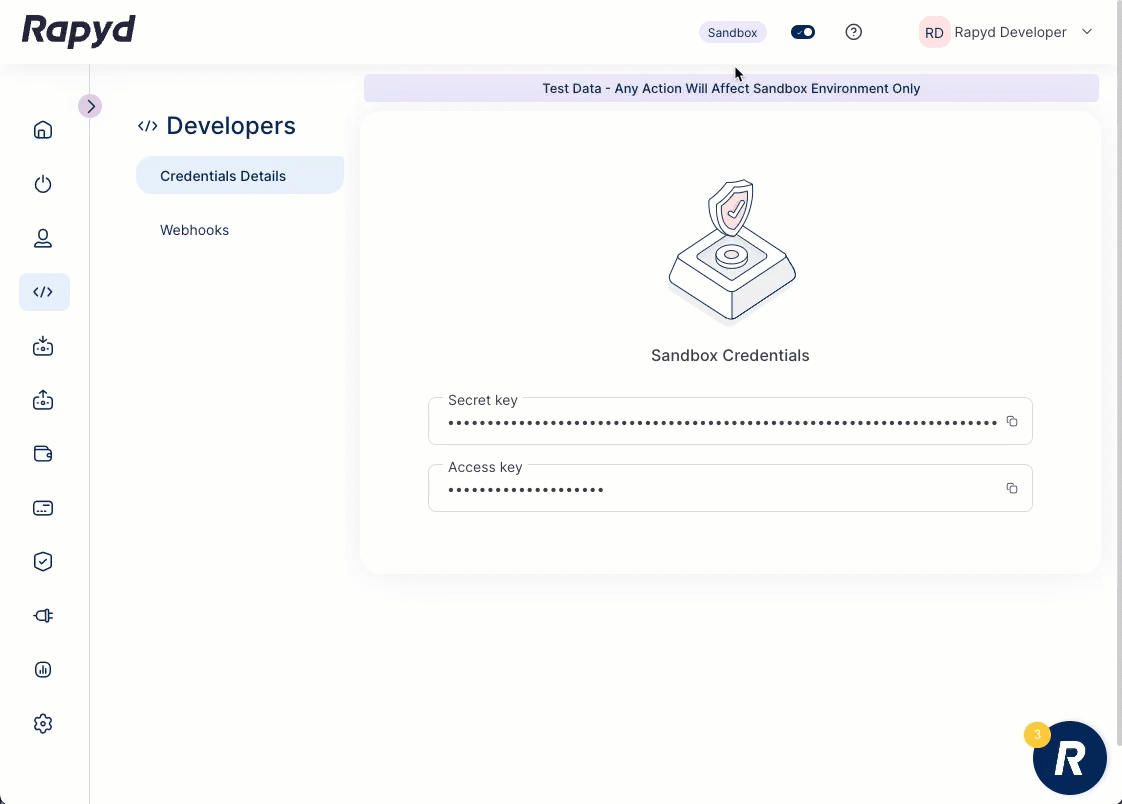
Task: Click the Test Data sandbox notice banner
Action: pos(731,89)
